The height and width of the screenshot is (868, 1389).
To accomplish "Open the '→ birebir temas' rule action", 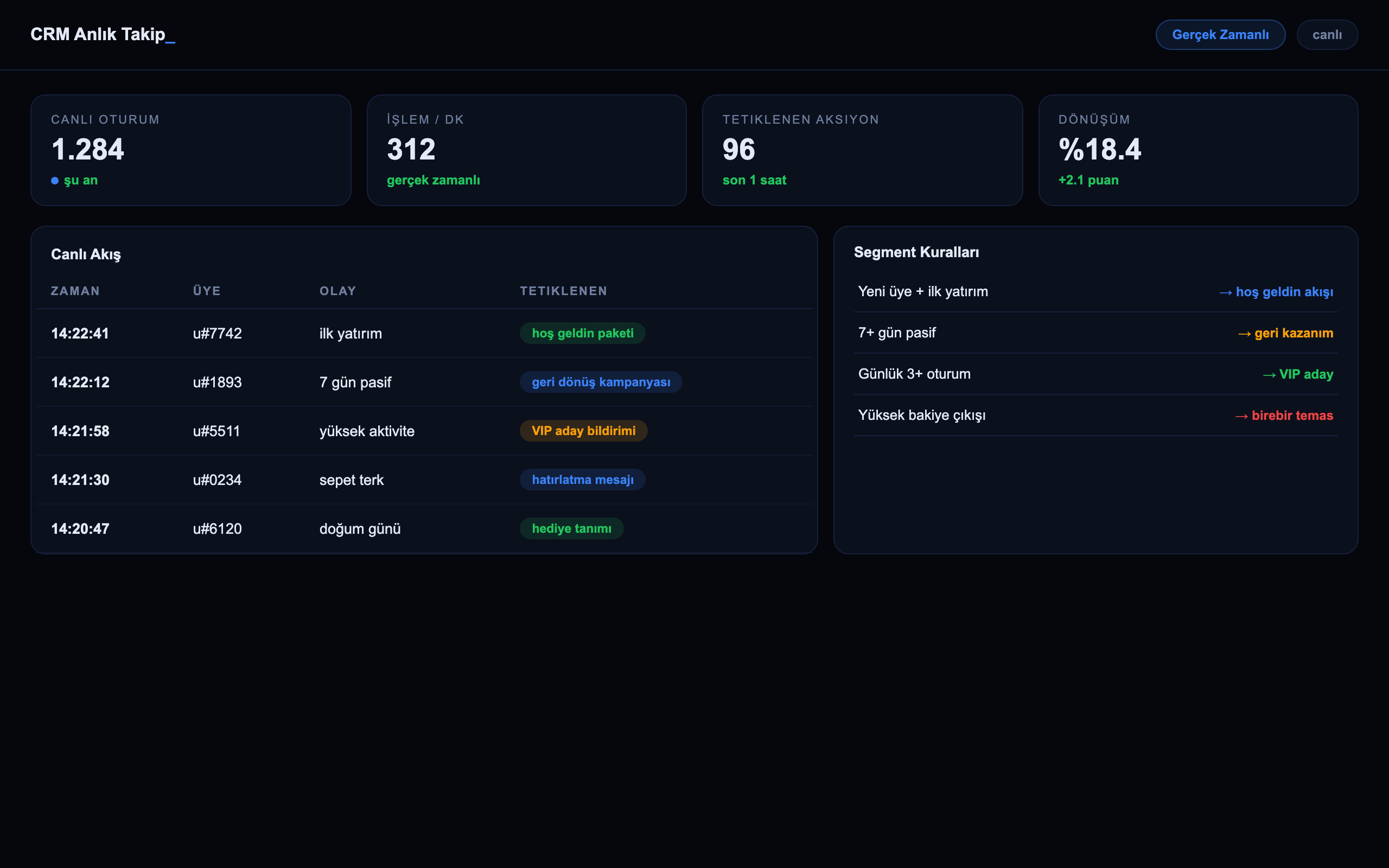I will click(1284, 416).
